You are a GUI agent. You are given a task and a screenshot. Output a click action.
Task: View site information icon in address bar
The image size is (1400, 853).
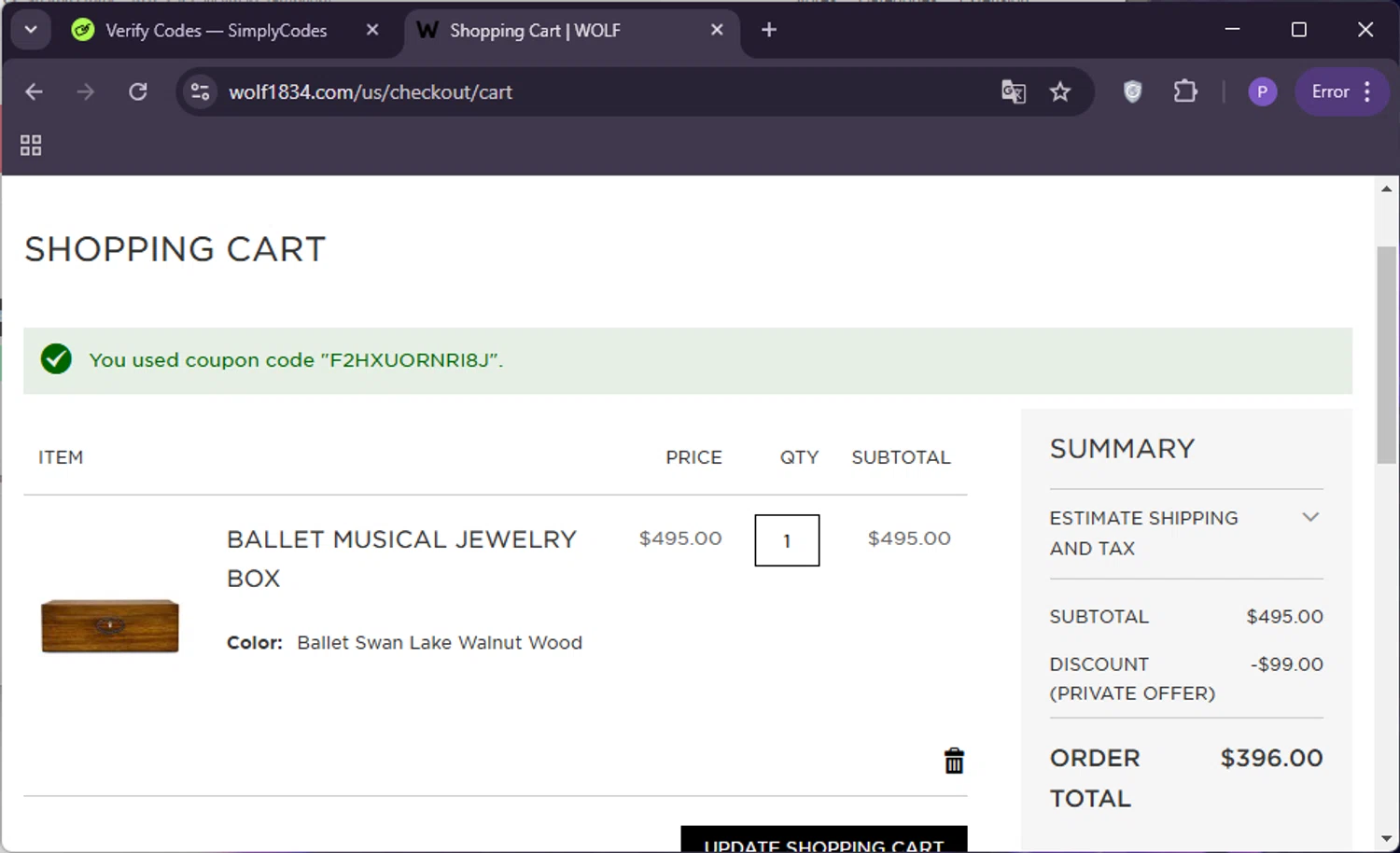(201, 91)
